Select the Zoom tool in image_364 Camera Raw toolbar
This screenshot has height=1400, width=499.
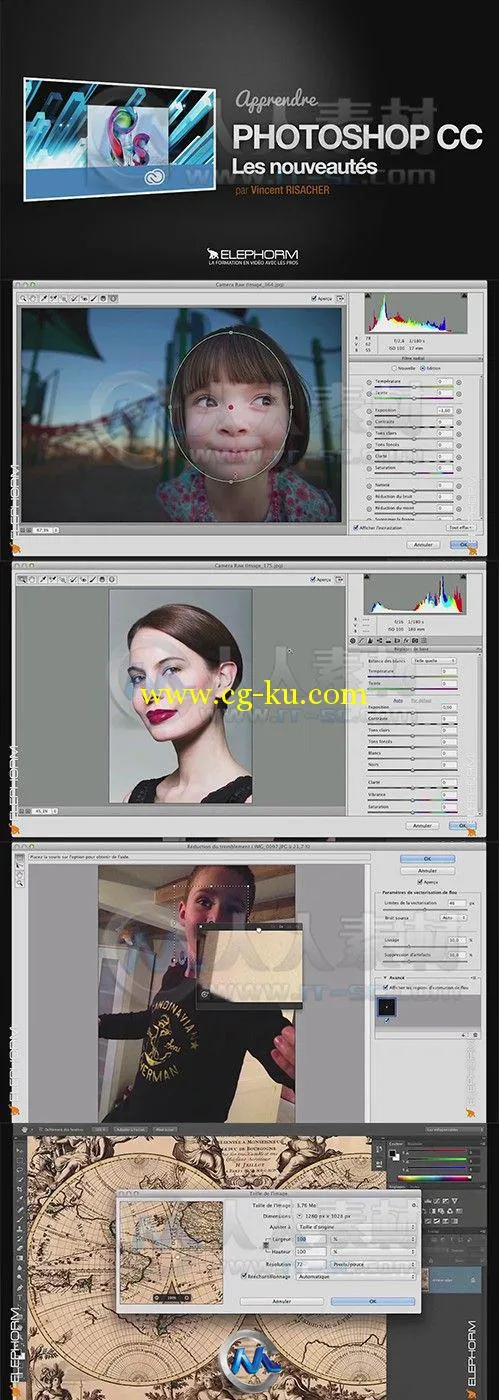pos(23,298)
